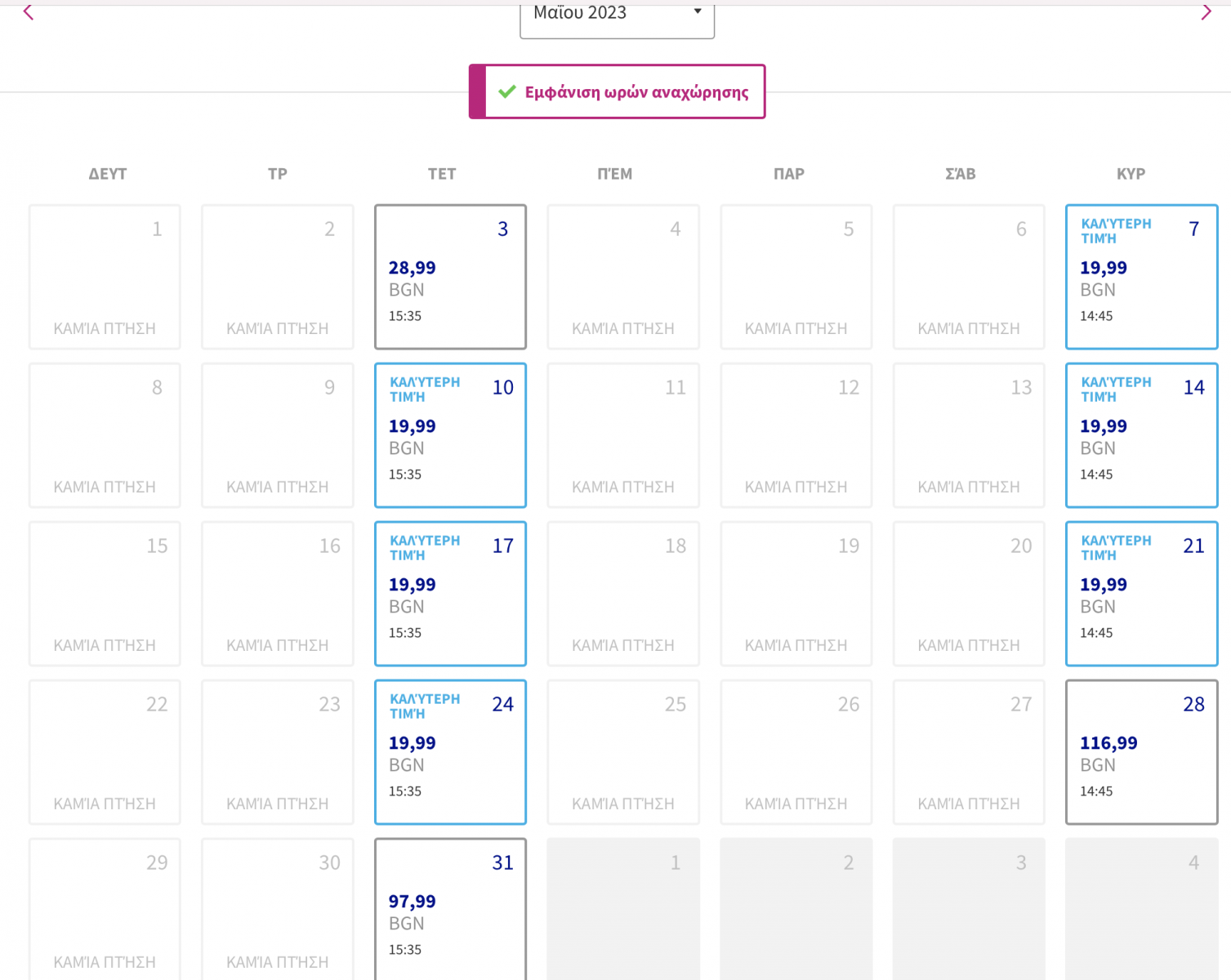Choose May 14 flight at 14:45
Image resolution: width=1231 pixels, height=980 pixels.
(x=1141, y=435)
